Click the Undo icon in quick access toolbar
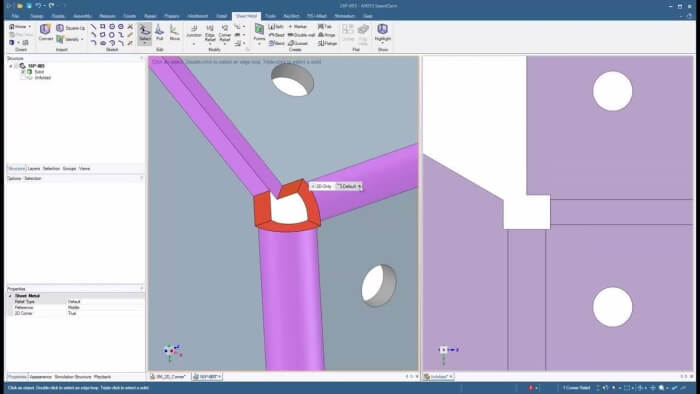This screenshot has width=700, height=394. tap(38, 6)
